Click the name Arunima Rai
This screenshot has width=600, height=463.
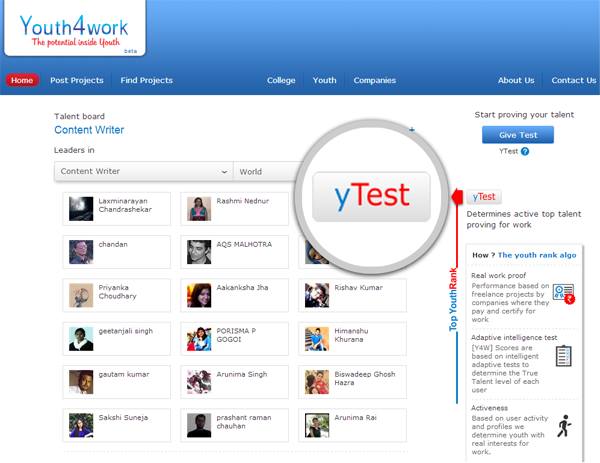click(355, 417)
